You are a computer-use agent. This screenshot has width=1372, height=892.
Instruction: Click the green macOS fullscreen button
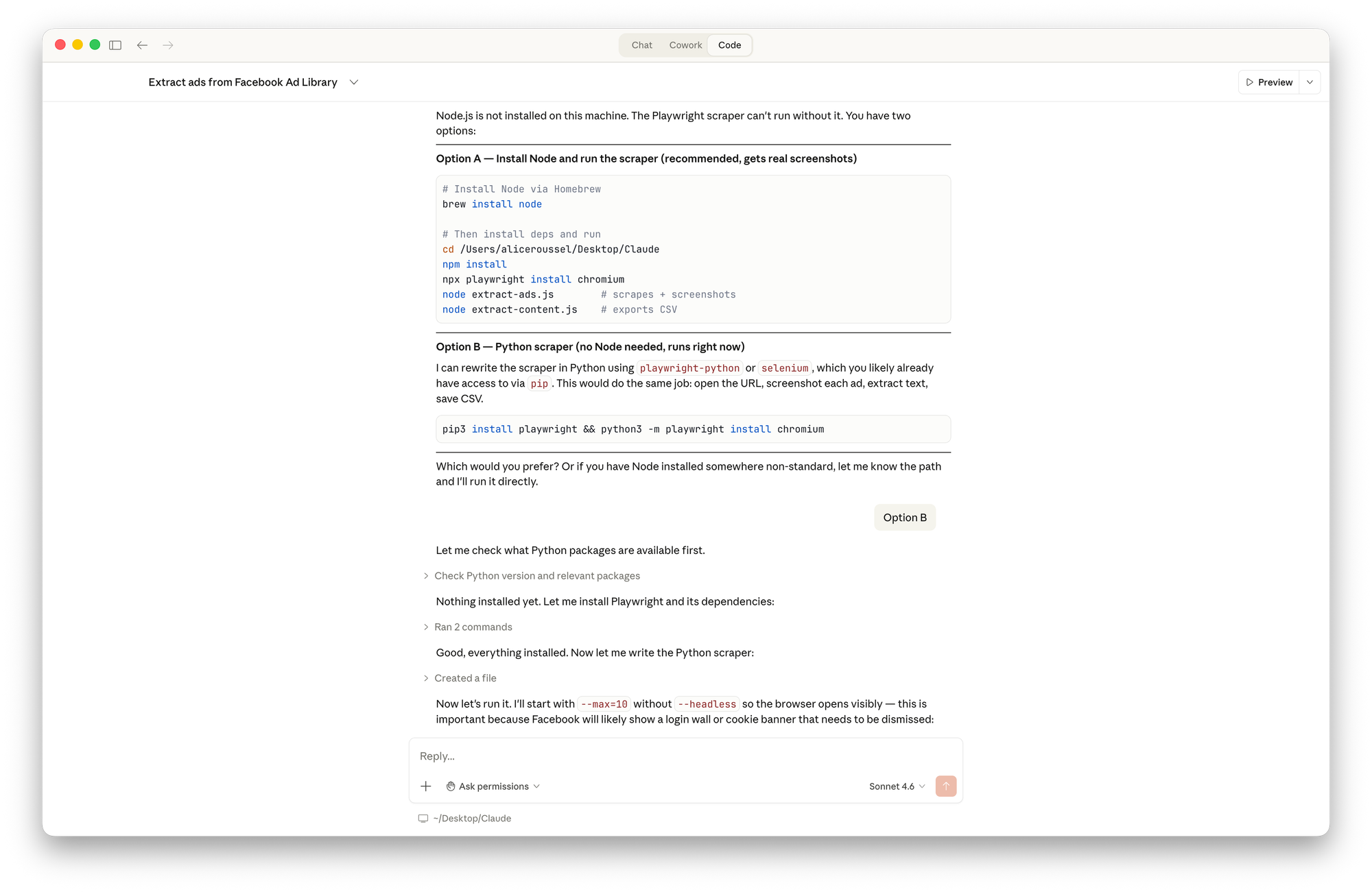95,45
